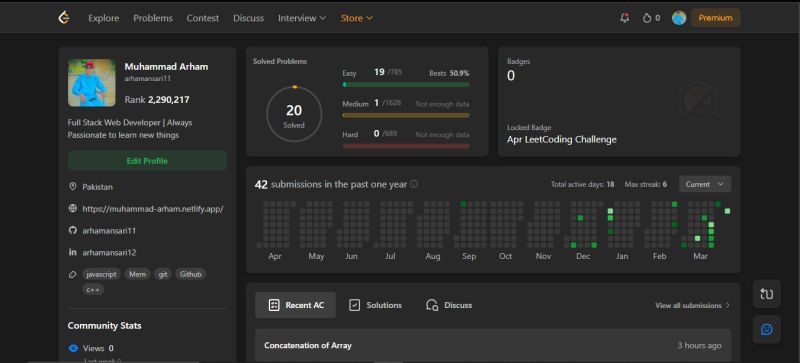Click the Edit Profile button

147,161
